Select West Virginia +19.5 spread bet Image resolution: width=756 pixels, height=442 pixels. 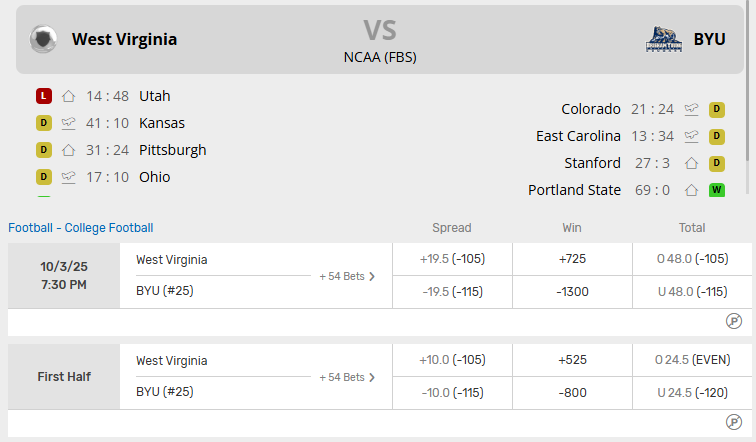coord(452,259)
